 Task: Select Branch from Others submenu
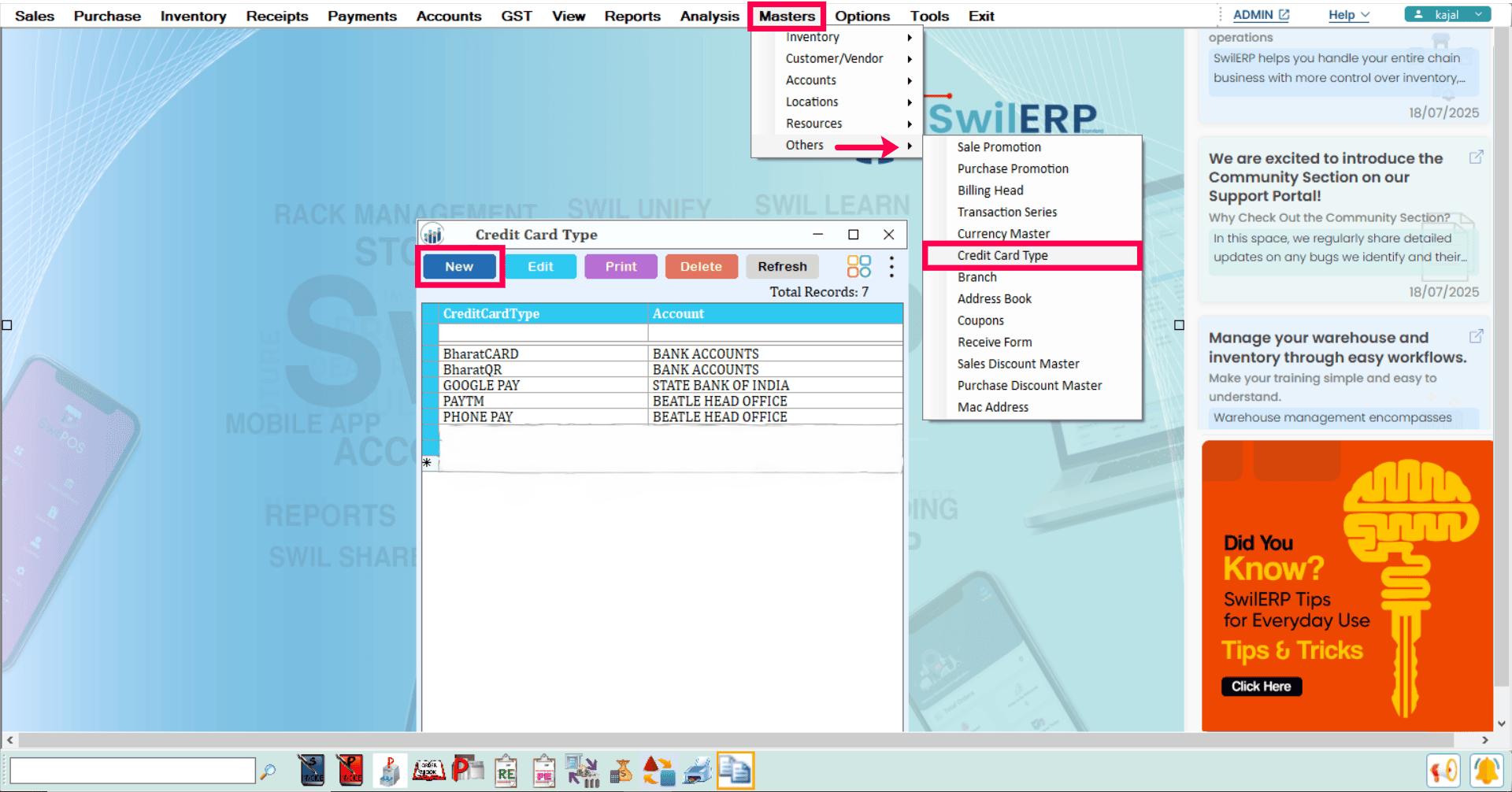[1032, 277]
